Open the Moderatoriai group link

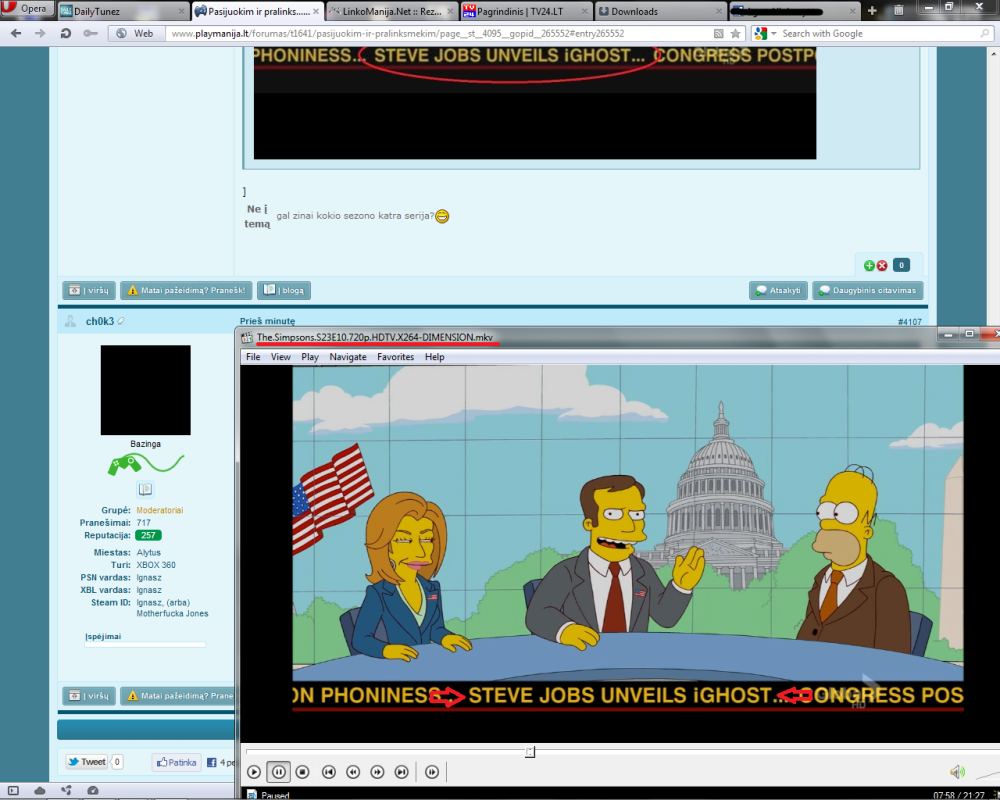(159, 510)
